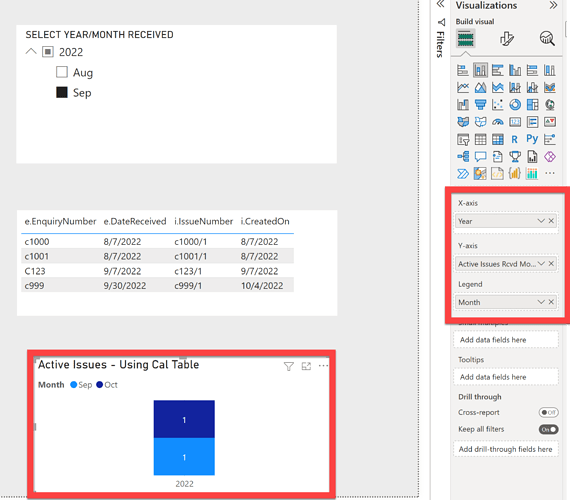Screen dimensions: 570x500
Task: Choose the donut chart visualization
Action: coord(515,105)
